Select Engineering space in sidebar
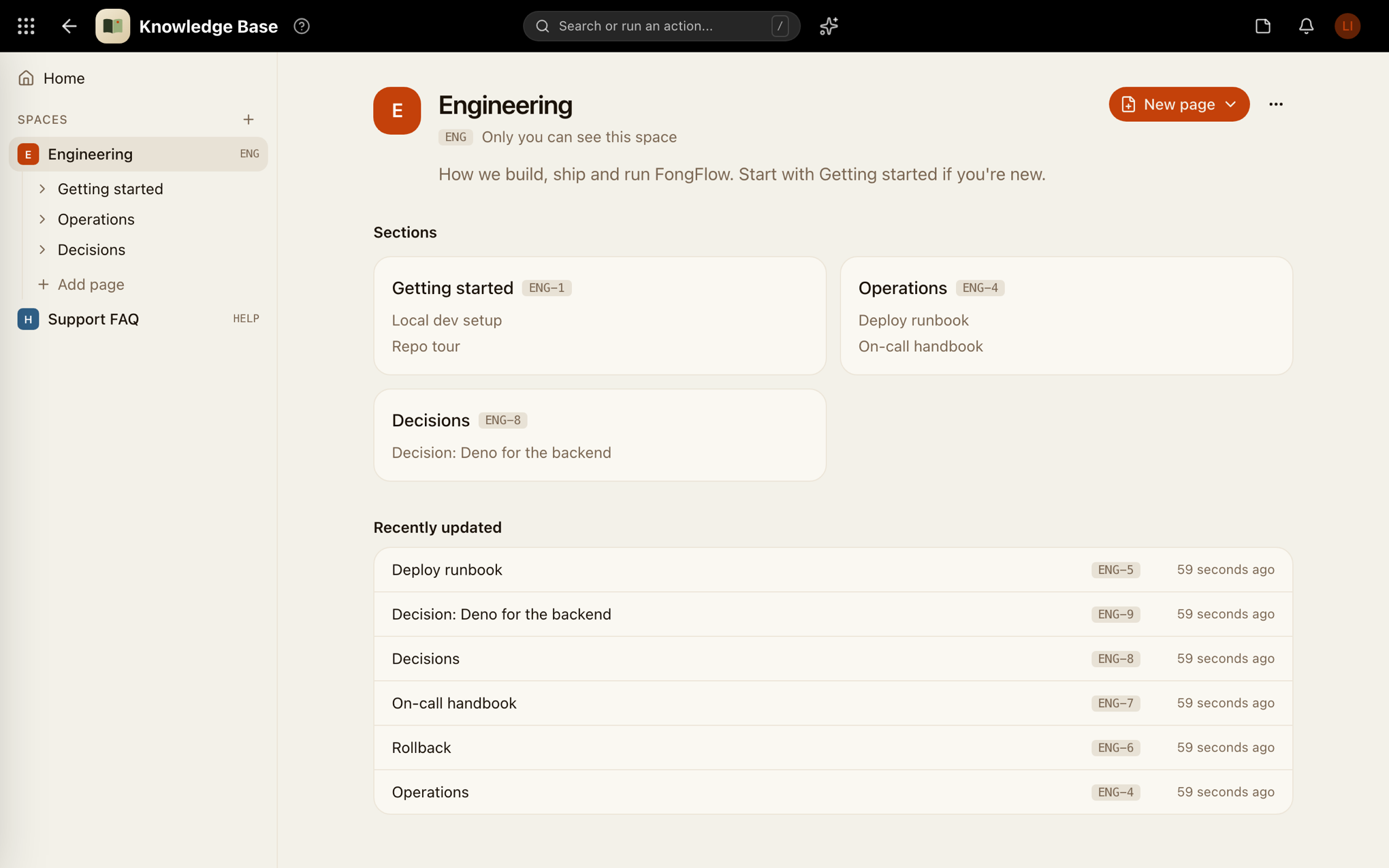This screenshot has height=868, width=1389. click(138, 154)
